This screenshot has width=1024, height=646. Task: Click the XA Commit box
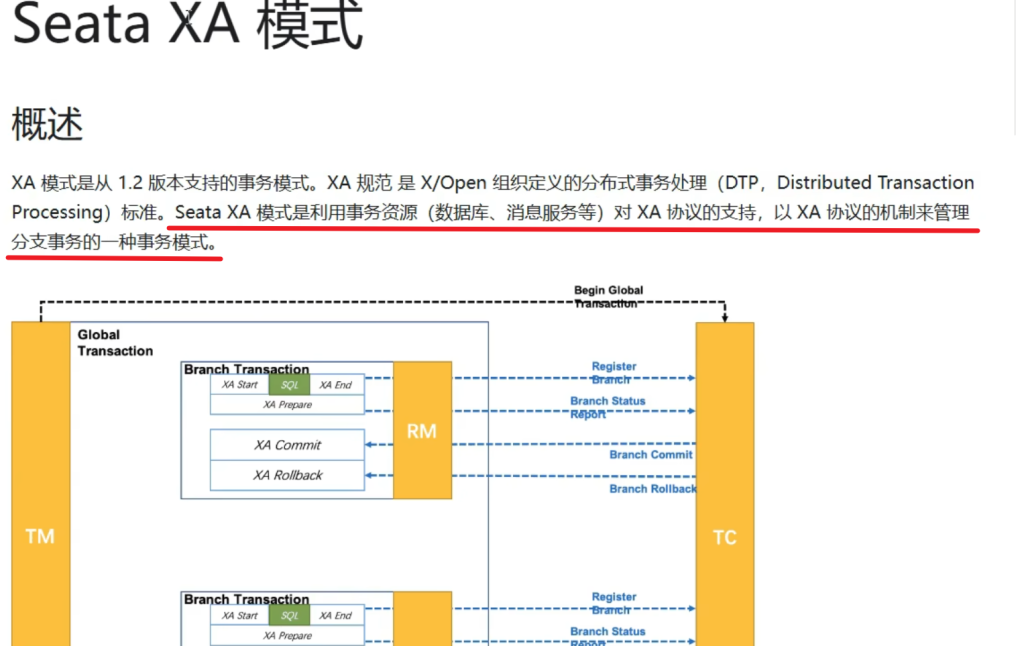(x=287, y=445)
